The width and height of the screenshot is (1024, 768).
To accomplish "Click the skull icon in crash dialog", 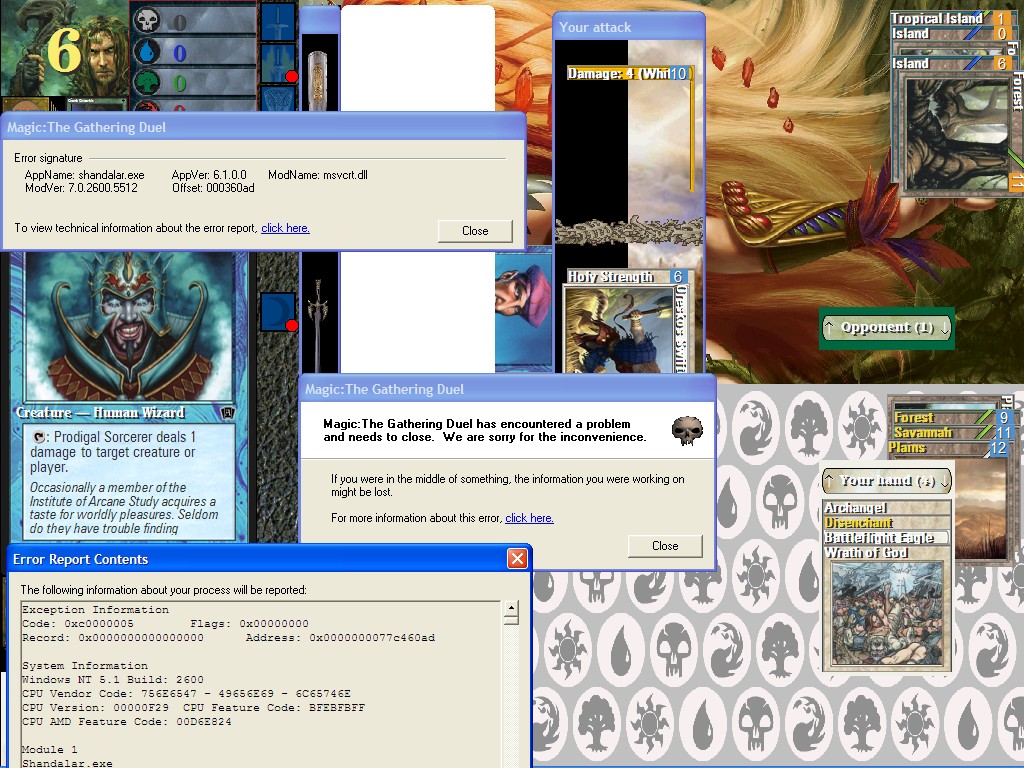I will tap(686, 430).
